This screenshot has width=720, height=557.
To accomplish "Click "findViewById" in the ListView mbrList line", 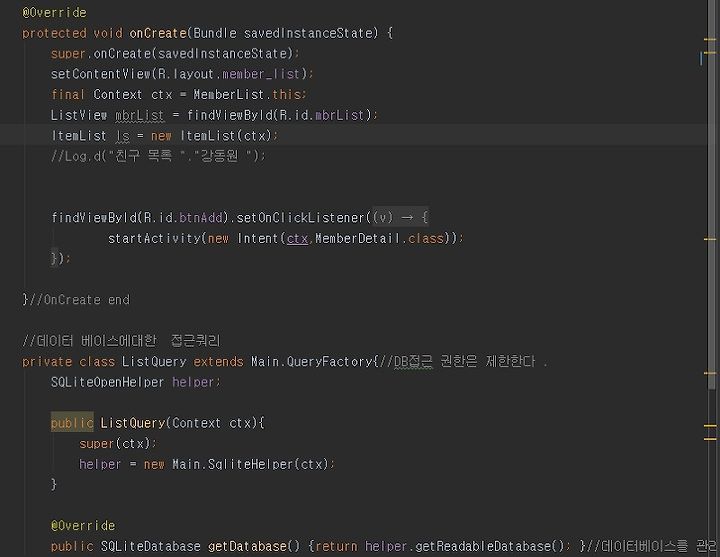I will pyautogui.click(x=229, y=115).
